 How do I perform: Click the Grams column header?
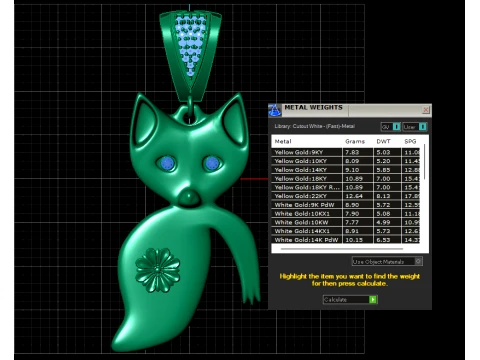355,141
